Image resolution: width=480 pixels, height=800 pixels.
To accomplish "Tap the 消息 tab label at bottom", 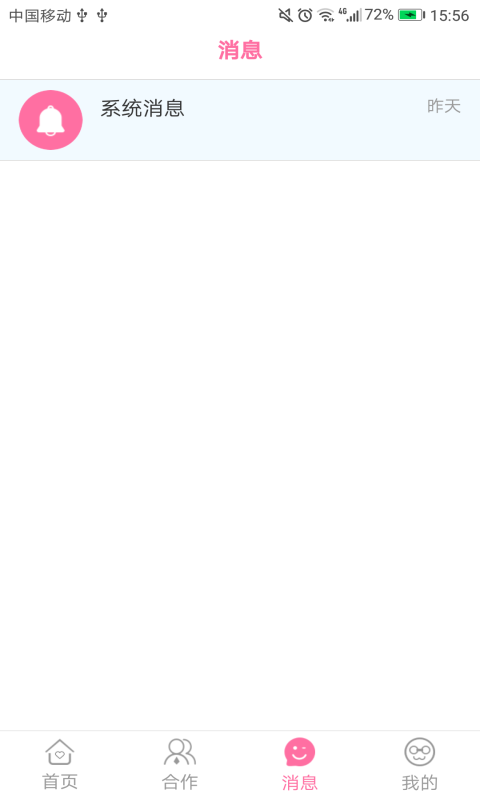I will [x=299, y=782].
